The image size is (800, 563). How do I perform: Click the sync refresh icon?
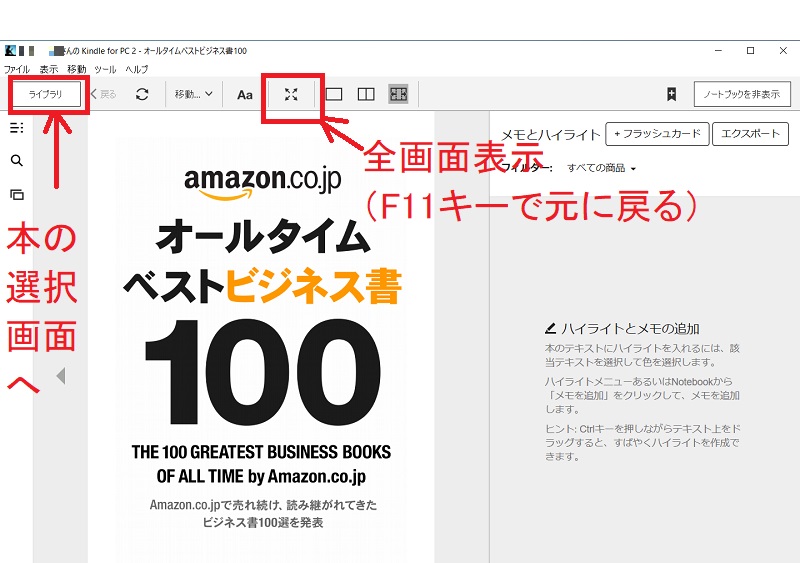click(x=142, y=94)
